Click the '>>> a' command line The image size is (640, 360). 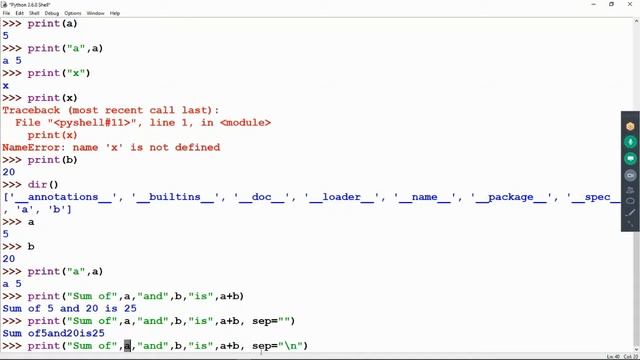[x=18, y=222]
